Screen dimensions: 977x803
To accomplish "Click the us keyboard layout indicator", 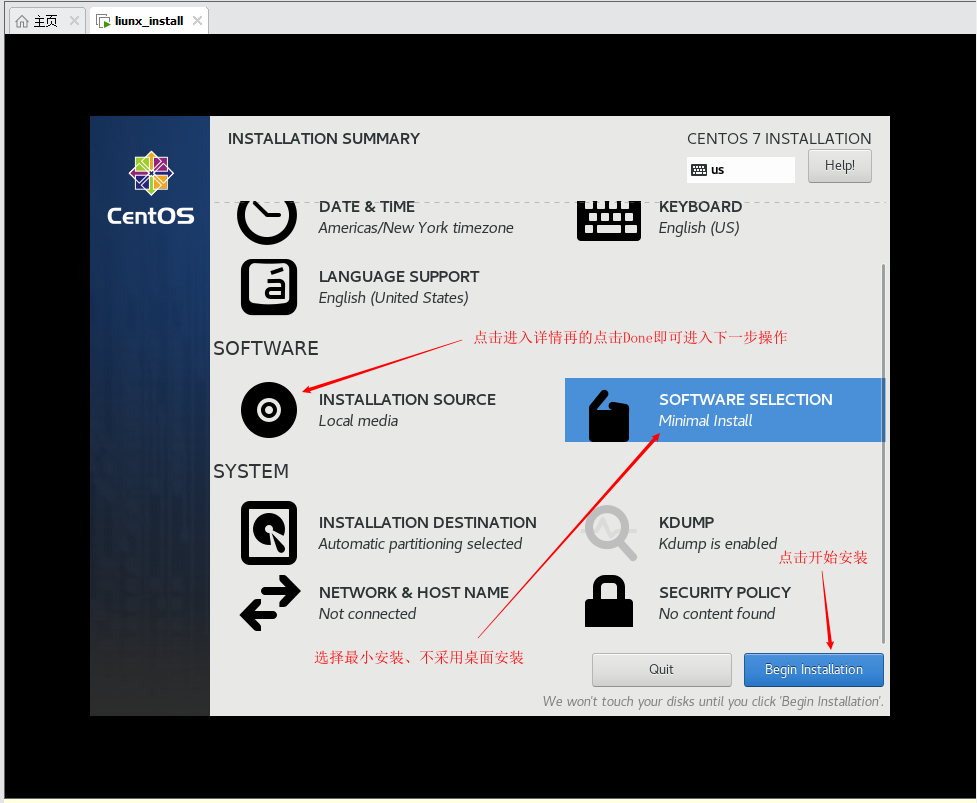I will point(740,170).
